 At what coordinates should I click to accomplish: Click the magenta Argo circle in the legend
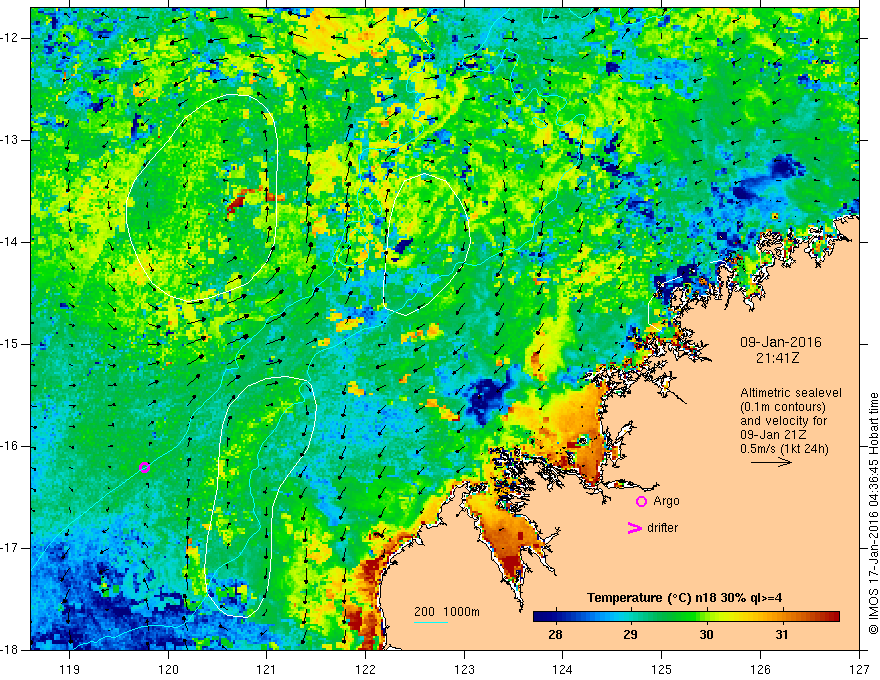tap(641, 502)
